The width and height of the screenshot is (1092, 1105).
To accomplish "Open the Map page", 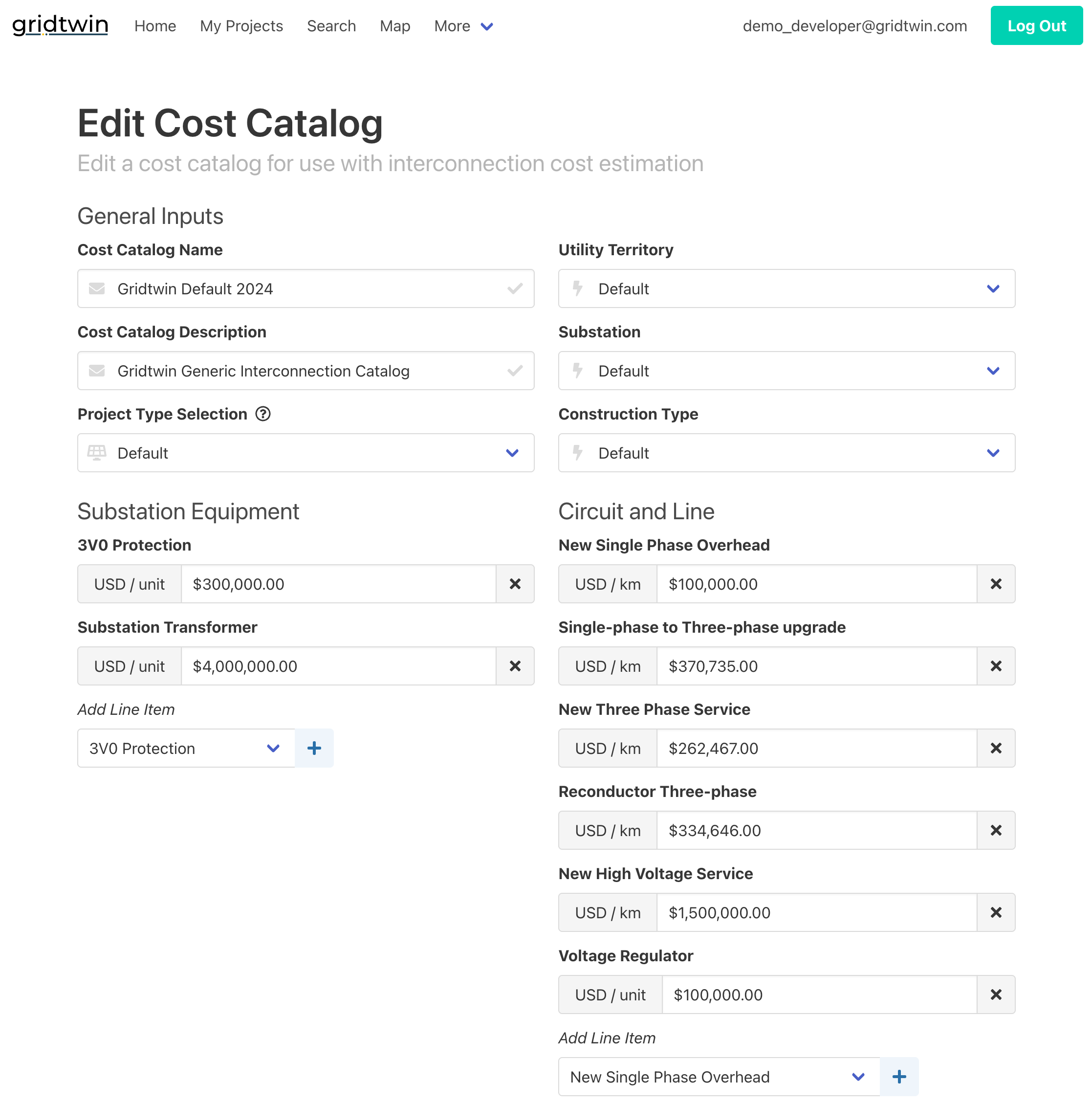I will (x=394, y=26).
